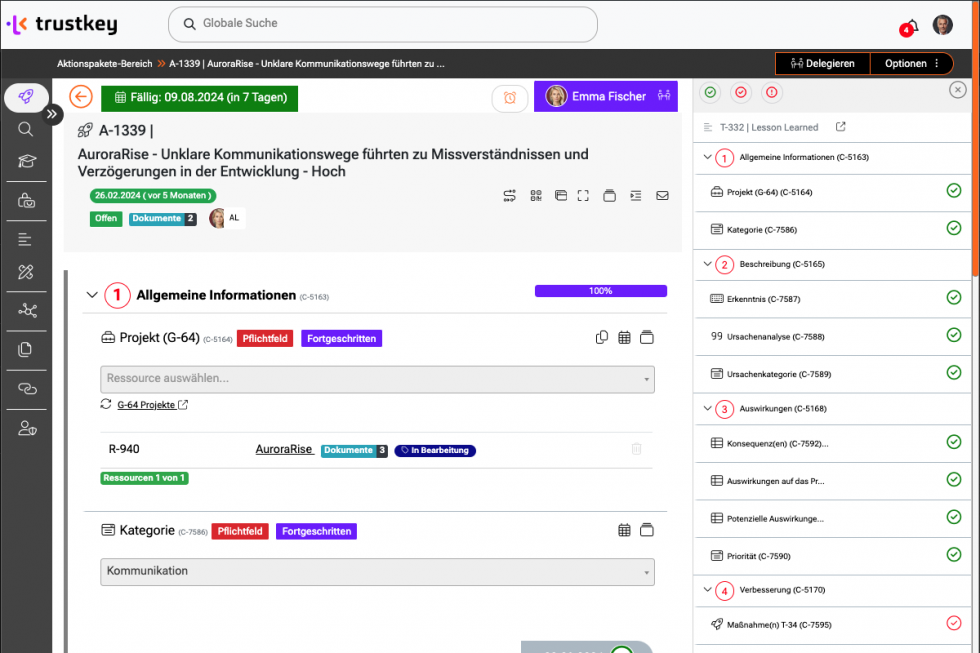Viewport: 980px width, 653px height.
Task: Select the graduation cap icon in the sidebar
Action: pyautogui.click(x=25, y=161)
